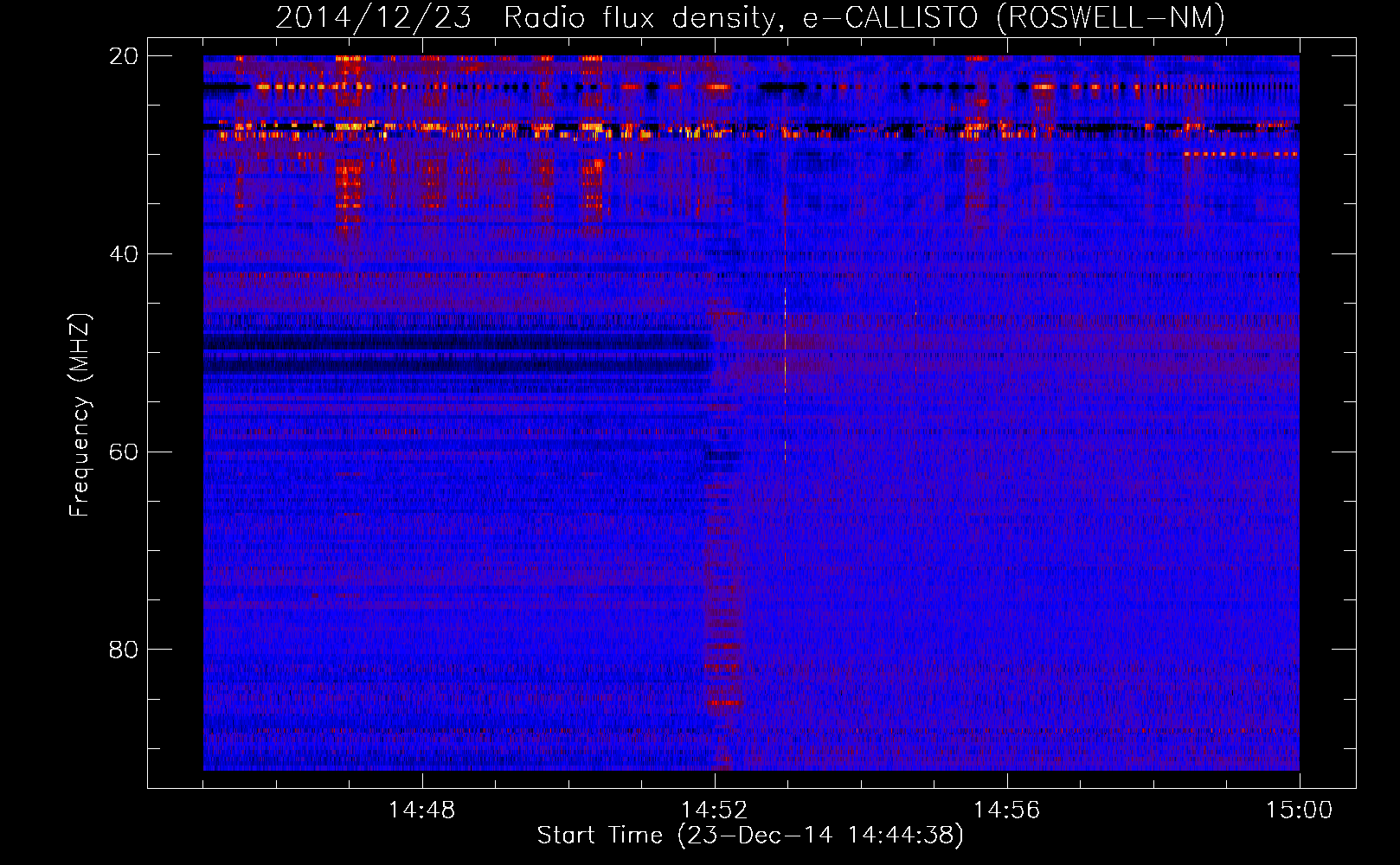Click the 14:48 time tick label

click(x=422, y=810)
